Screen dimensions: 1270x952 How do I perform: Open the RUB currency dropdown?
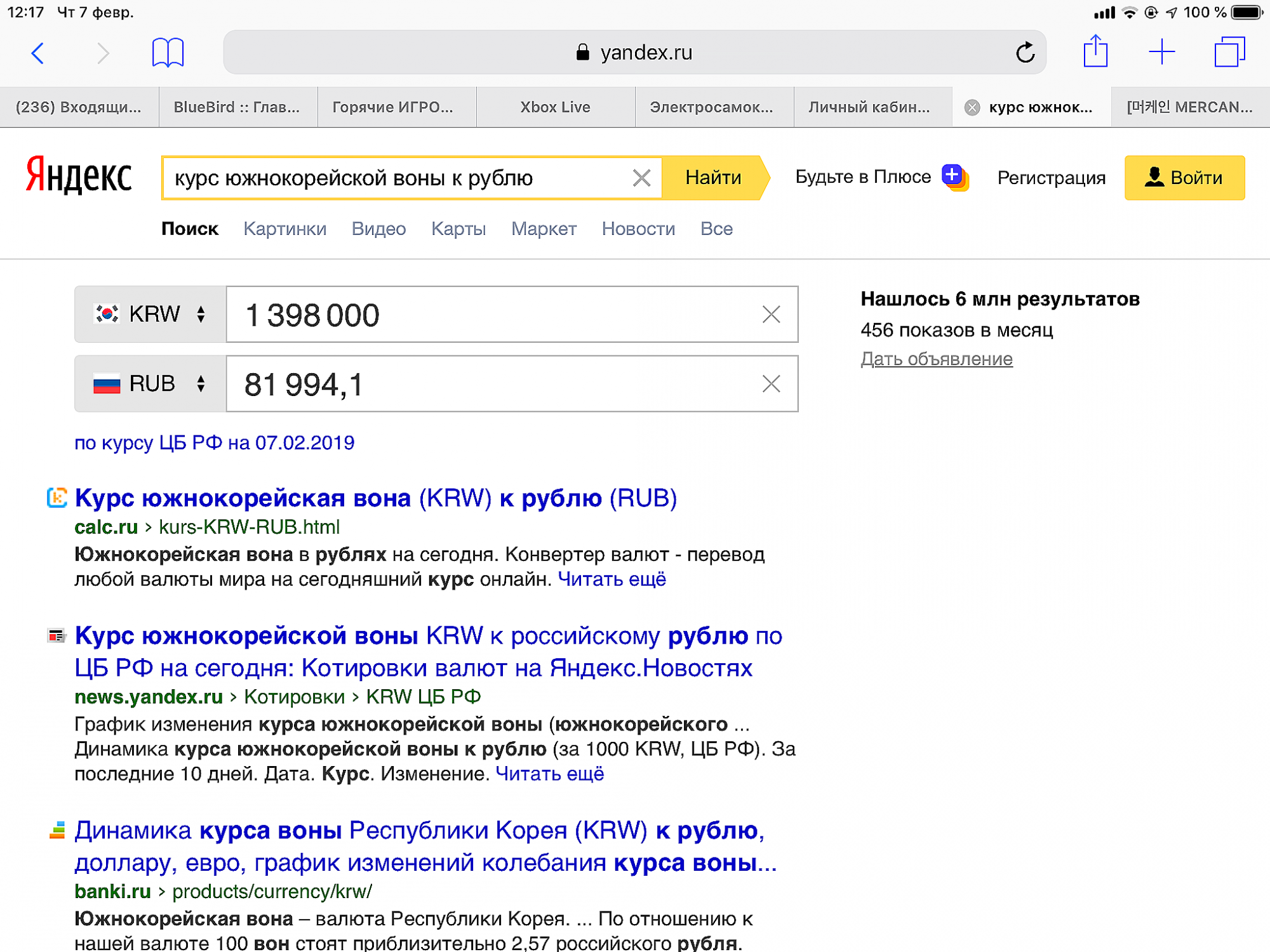click(x=150, y=383)
